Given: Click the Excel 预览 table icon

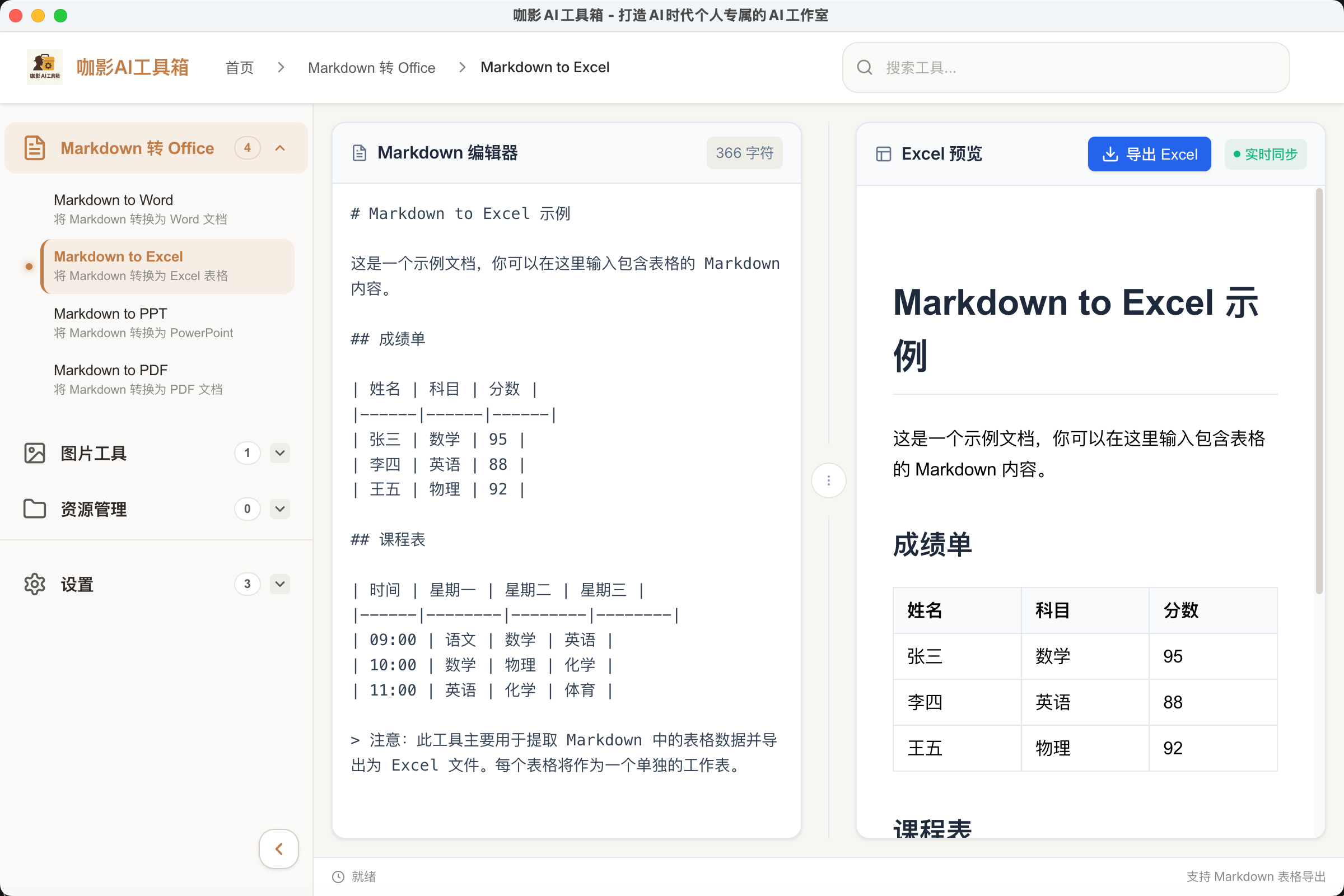Looking at the screenshot, I should [884, 153].
